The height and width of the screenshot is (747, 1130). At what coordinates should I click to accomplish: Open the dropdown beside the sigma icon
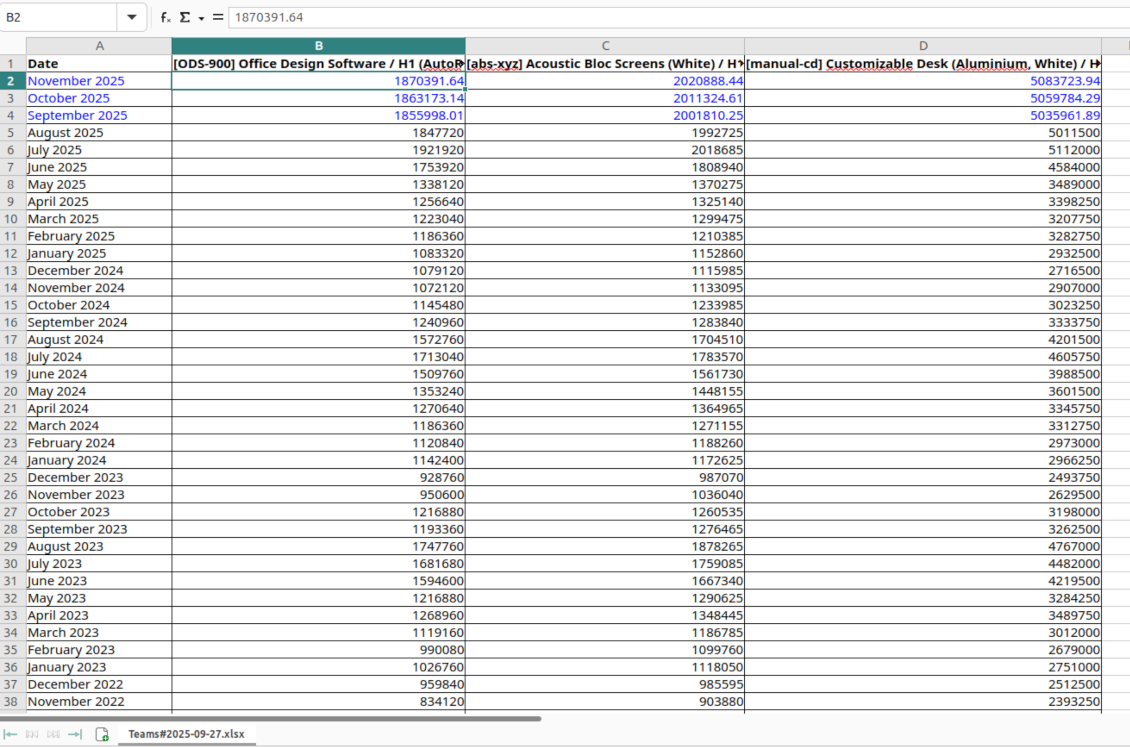click(200, 19)
